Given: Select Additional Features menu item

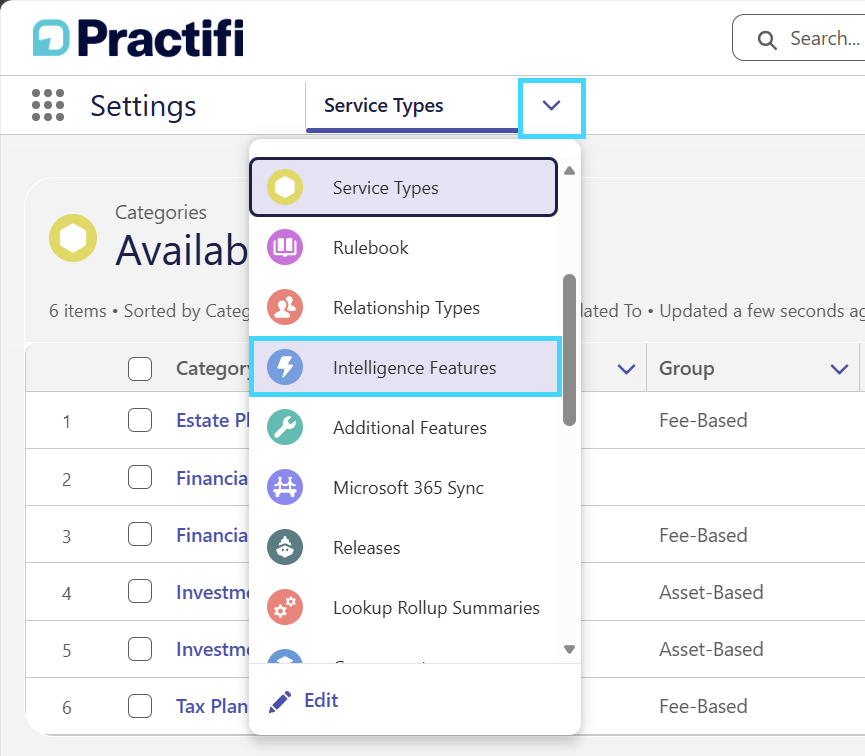Looking at the screenshot, I should tap(403, 427).
